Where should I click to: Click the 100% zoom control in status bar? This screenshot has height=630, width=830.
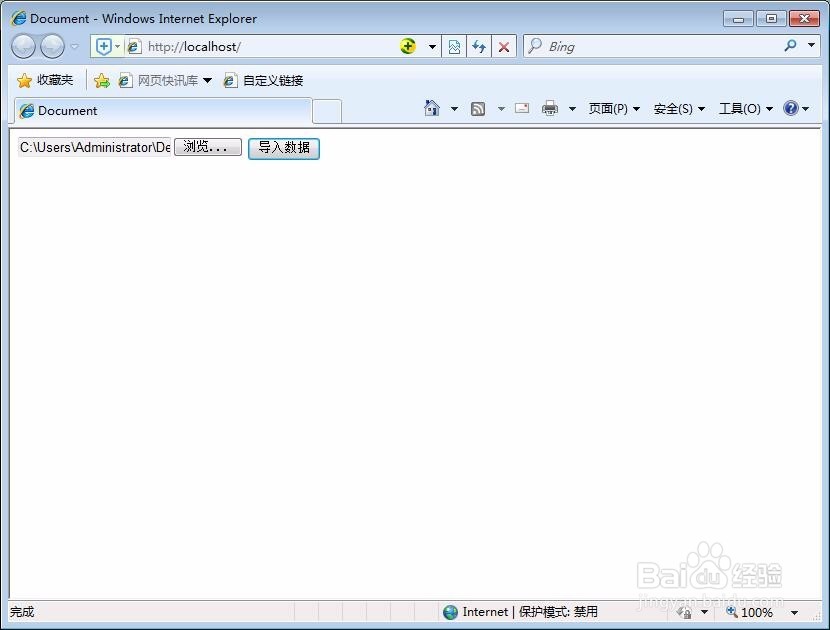[x=754, y=612]
